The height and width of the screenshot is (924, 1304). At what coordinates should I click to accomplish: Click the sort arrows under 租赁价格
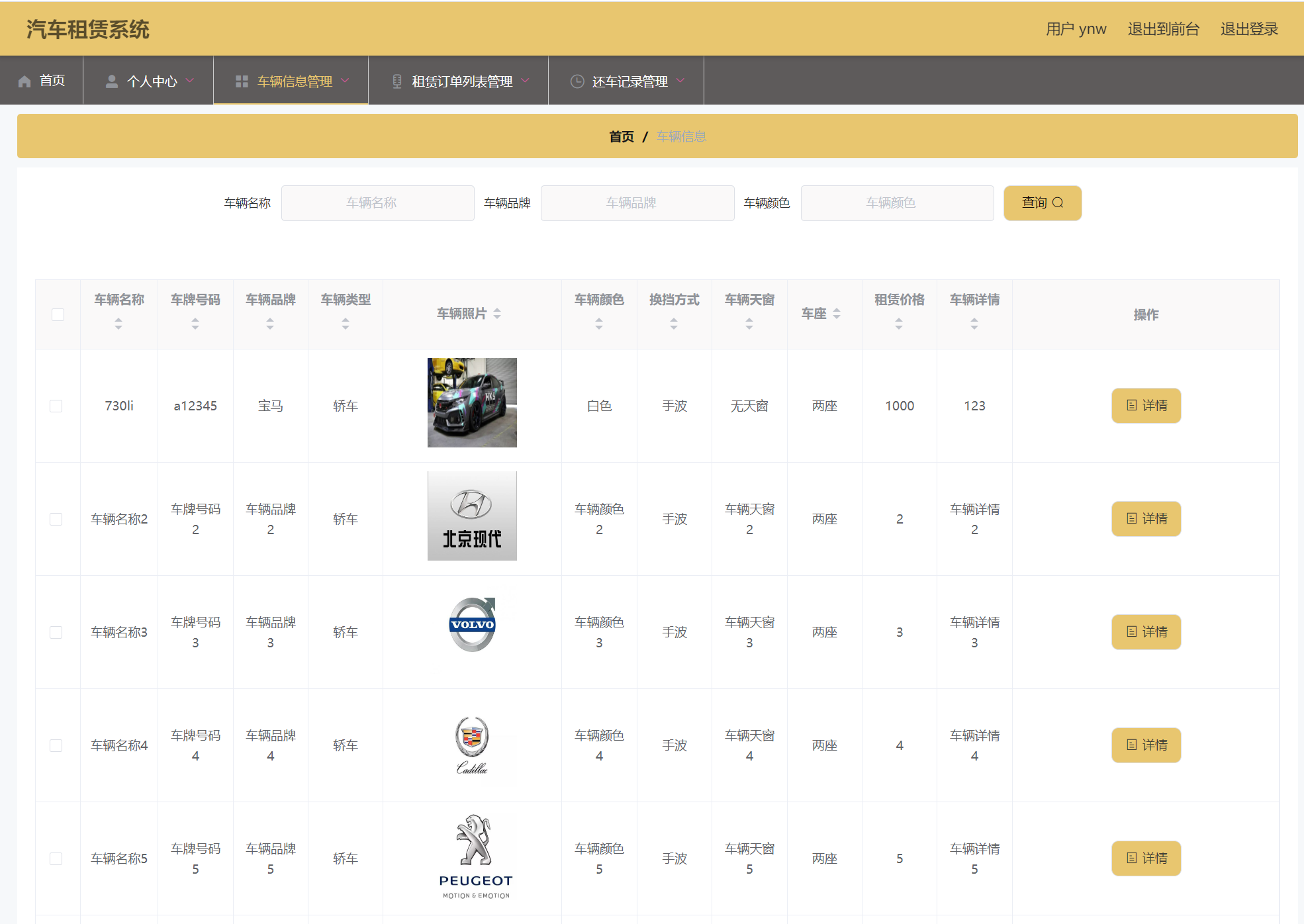tap(899, 324)
